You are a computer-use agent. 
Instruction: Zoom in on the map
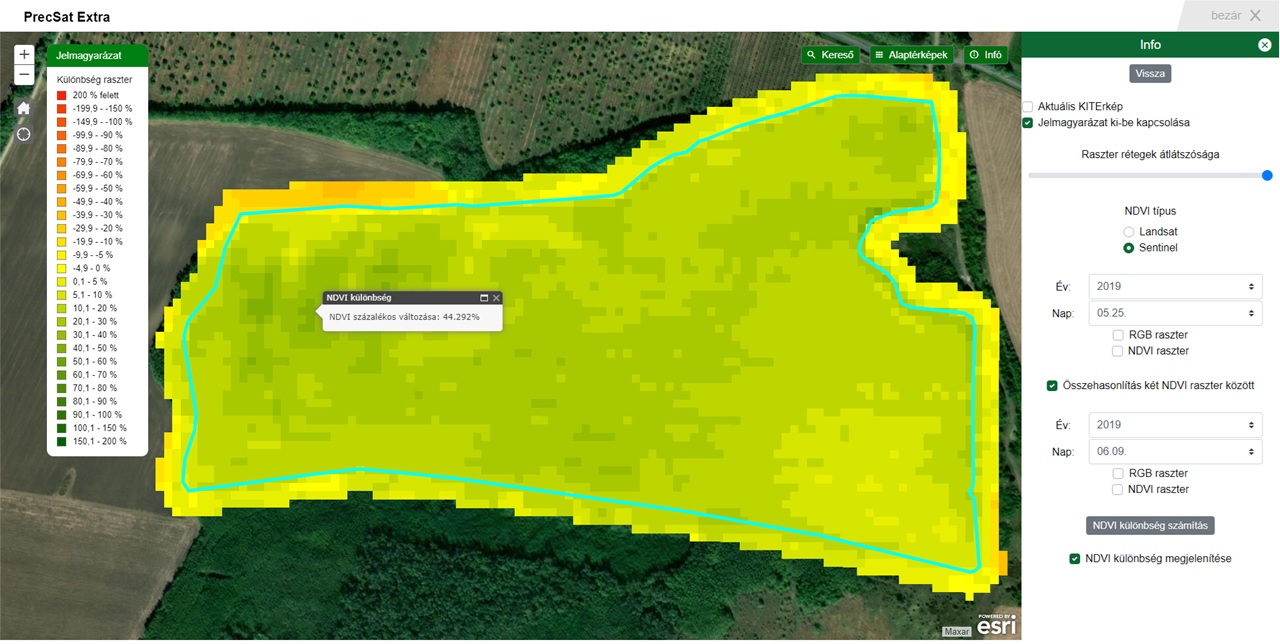point(24,55)
